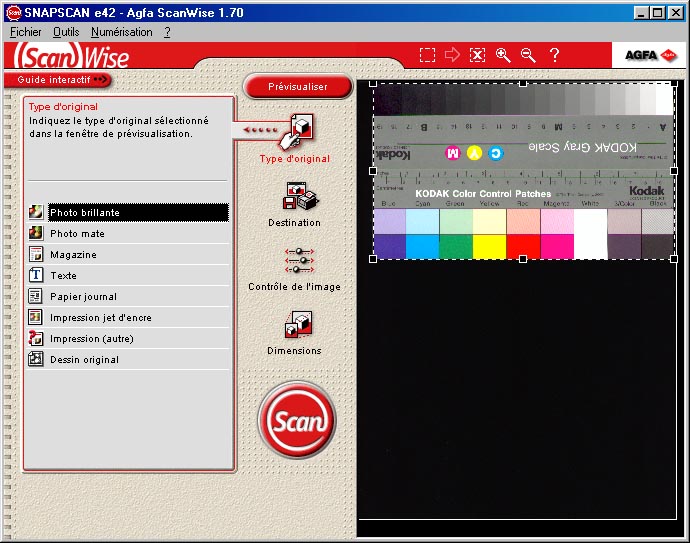Screen dimensions: 690x543
Task: Click the green patch in preview
Action: click(456, 246)
